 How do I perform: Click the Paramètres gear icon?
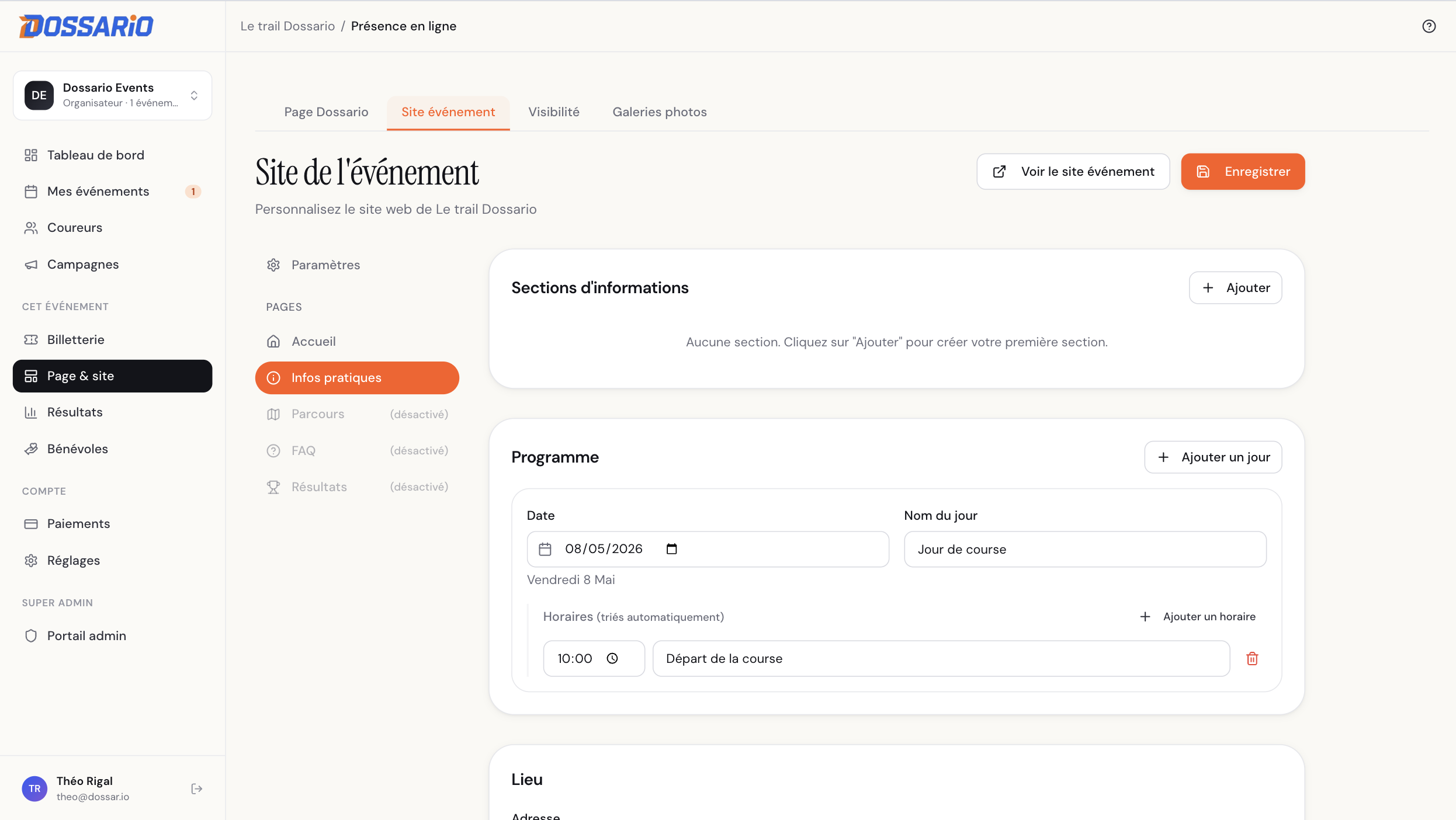[x=273, y=265]
